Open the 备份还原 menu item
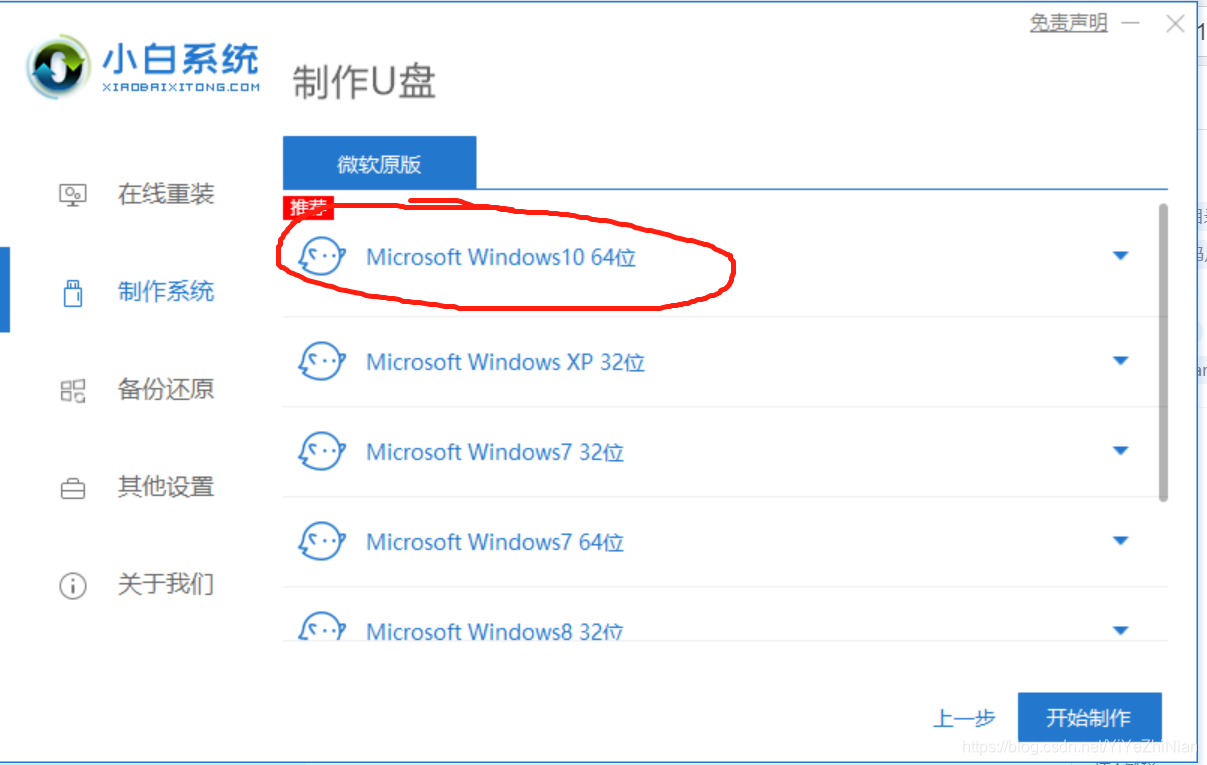Screen dimensions: 1207x765 pos(137,390)
